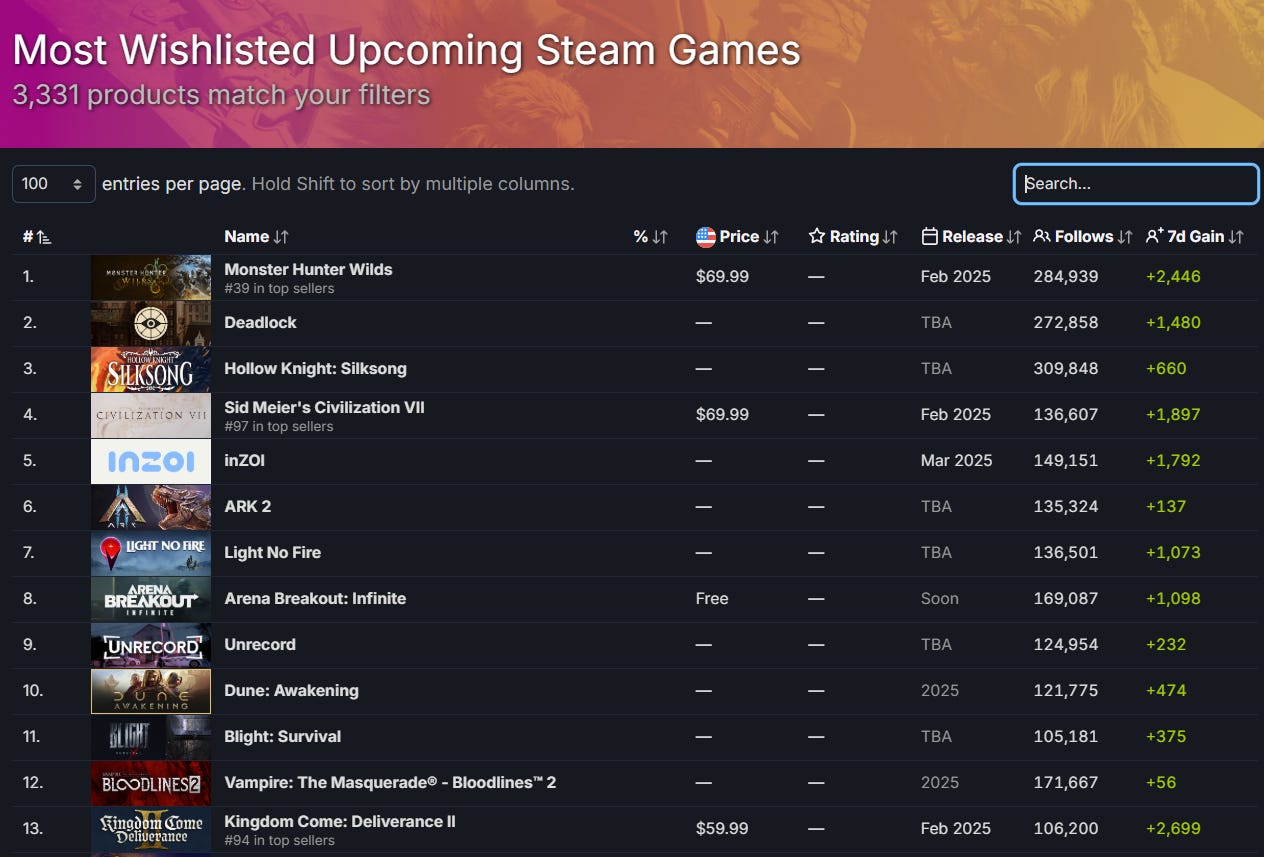Image resolution: width=1264 pixels, height=857 pixels.
Task: Click the sort arrows next to Rating
Action: click(890, 237)
